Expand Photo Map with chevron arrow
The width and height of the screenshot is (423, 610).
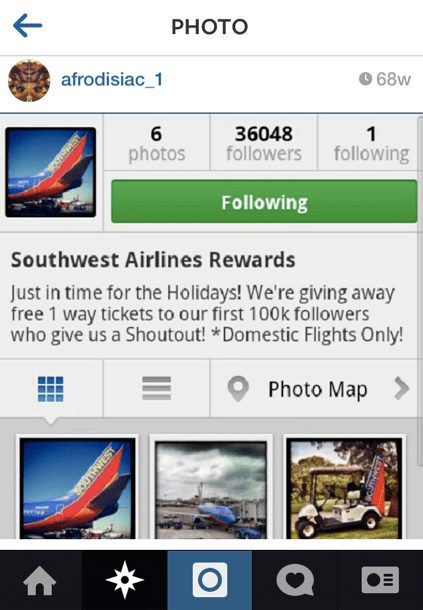[402, 388]
